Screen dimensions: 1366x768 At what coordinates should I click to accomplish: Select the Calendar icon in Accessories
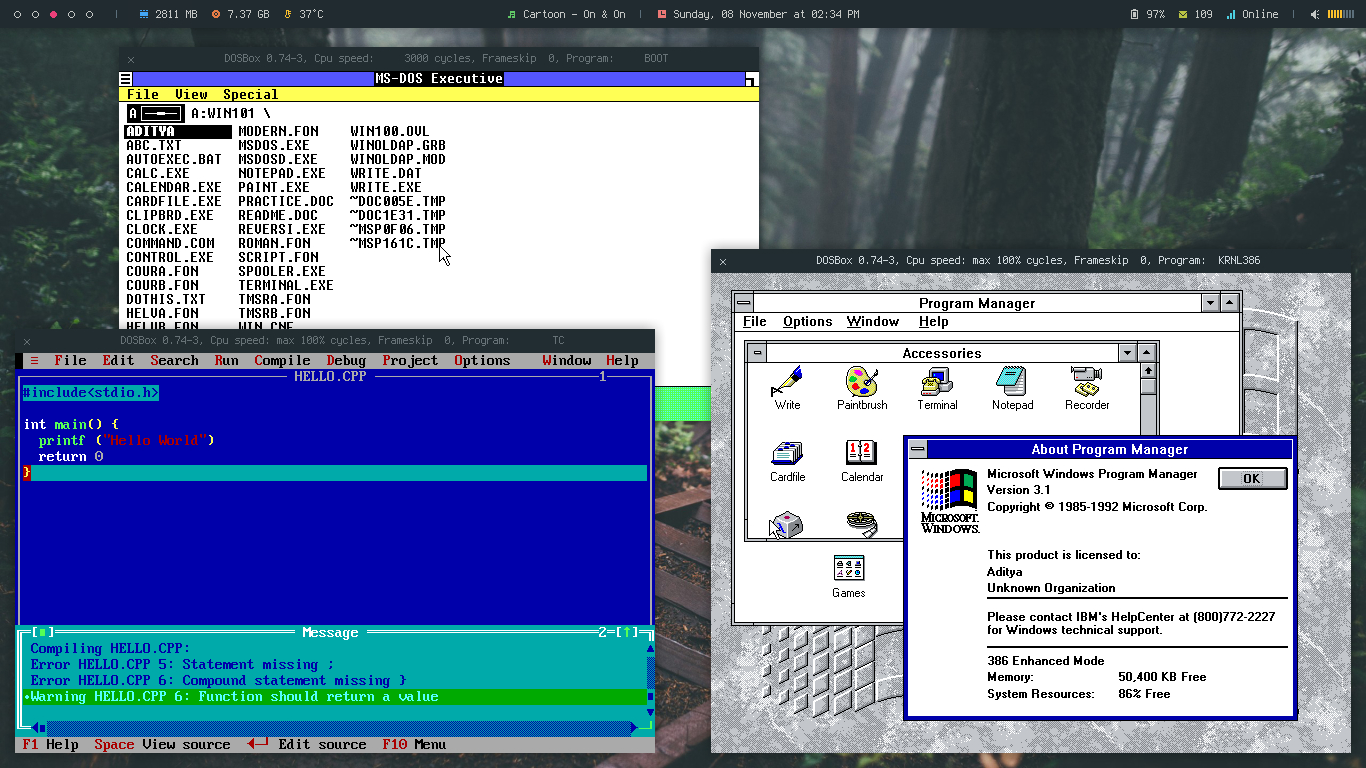(x=861, y=453)
